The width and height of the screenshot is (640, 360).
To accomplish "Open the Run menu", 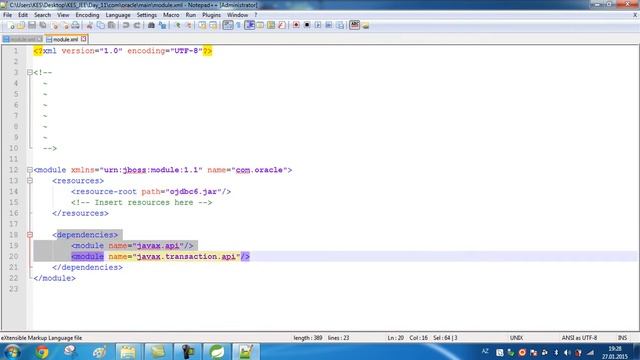I will pos(191,15).
